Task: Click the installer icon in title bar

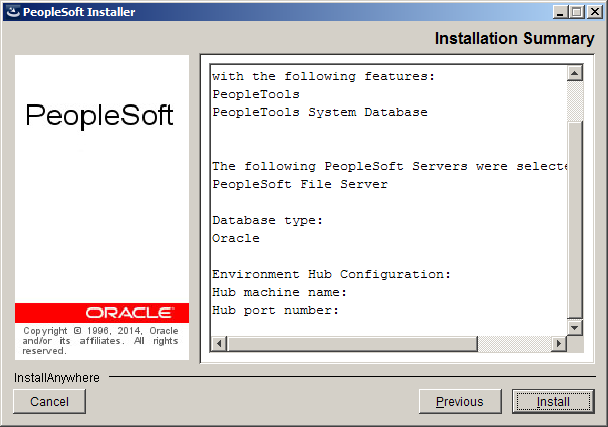Action: point(13,12)
